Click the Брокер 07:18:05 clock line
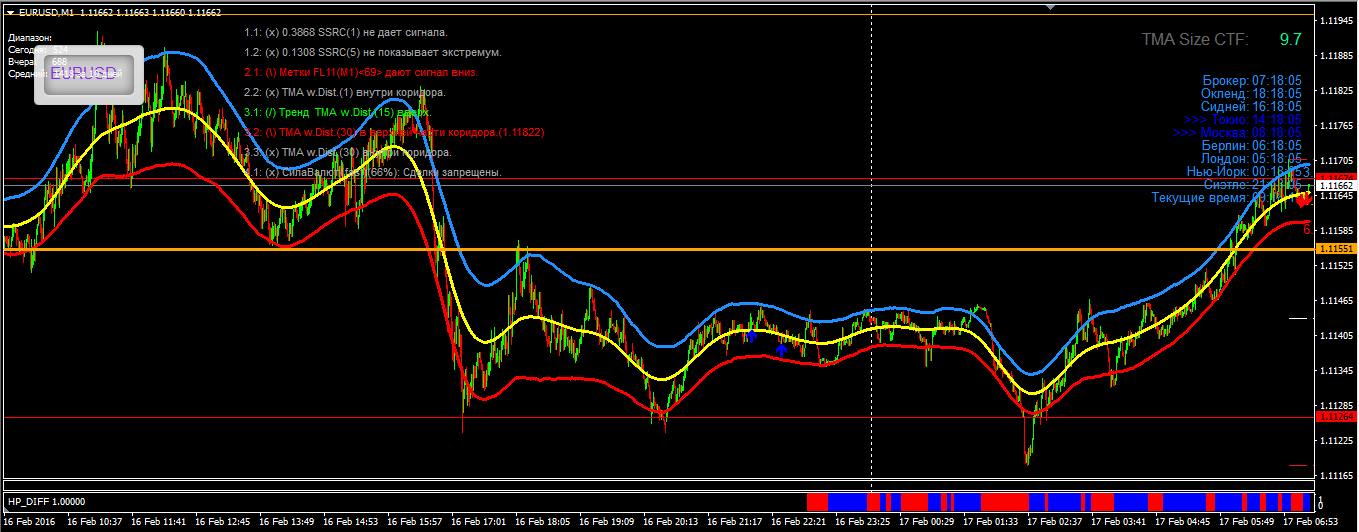The width and height of the screenshot is (1359, 532). 1252,80
